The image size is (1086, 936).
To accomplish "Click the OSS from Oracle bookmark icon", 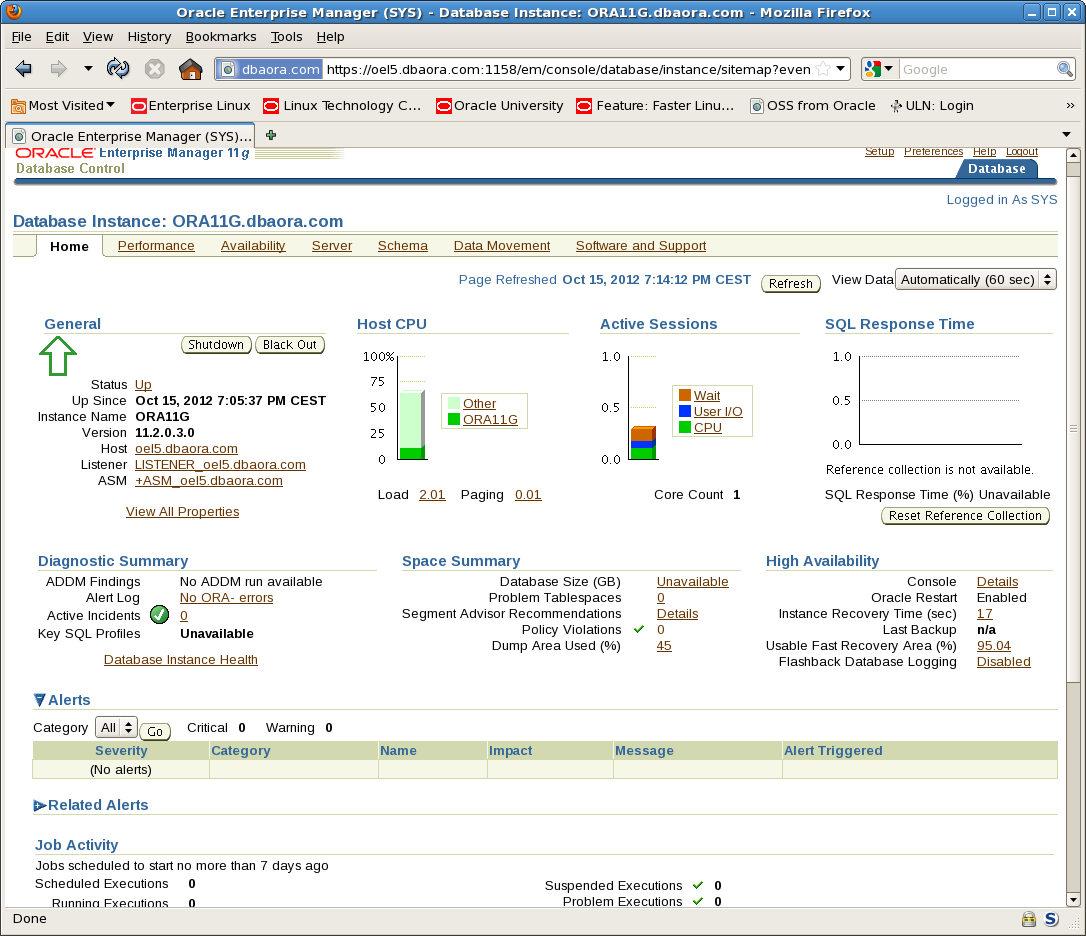I will [x=757, y=106].
